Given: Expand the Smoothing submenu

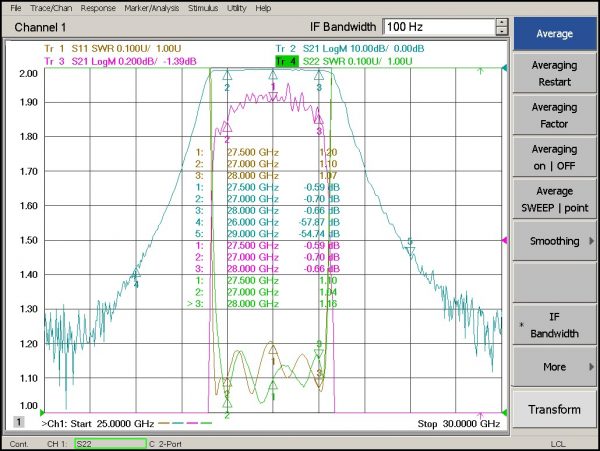Looking at the screenshot, I should point(554,241).
